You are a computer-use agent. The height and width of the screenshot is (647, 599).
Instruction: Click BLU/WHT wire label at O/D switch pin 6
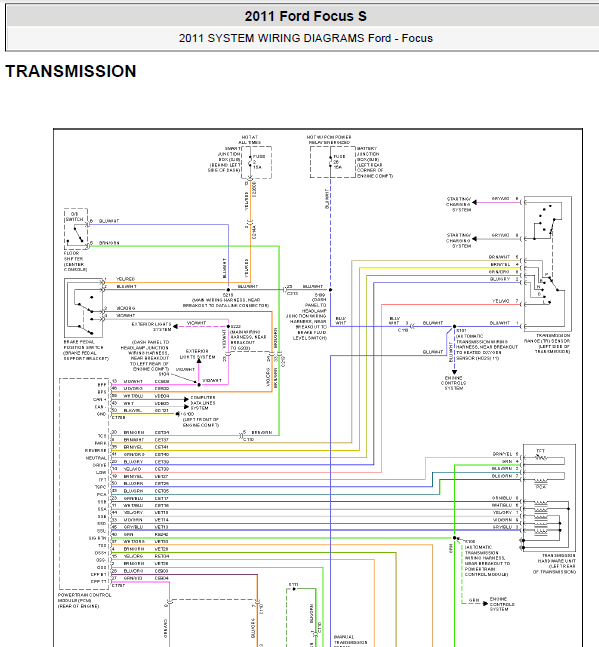coord(109,221)
